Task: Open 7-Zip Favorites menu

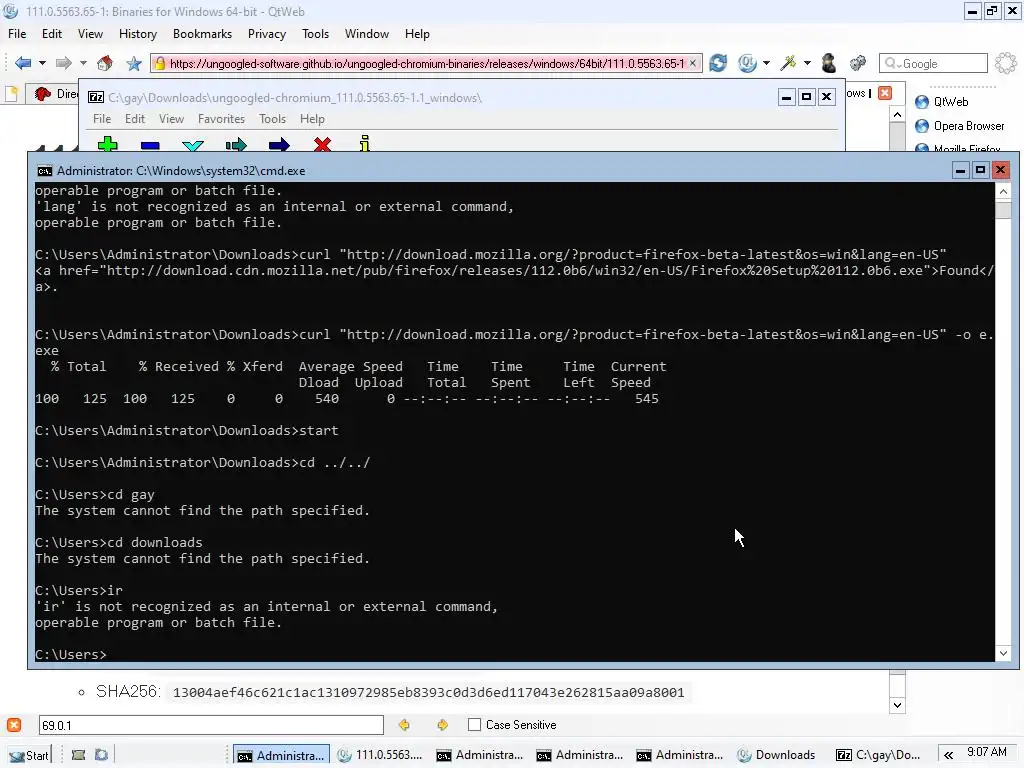Action: [221, 119]
